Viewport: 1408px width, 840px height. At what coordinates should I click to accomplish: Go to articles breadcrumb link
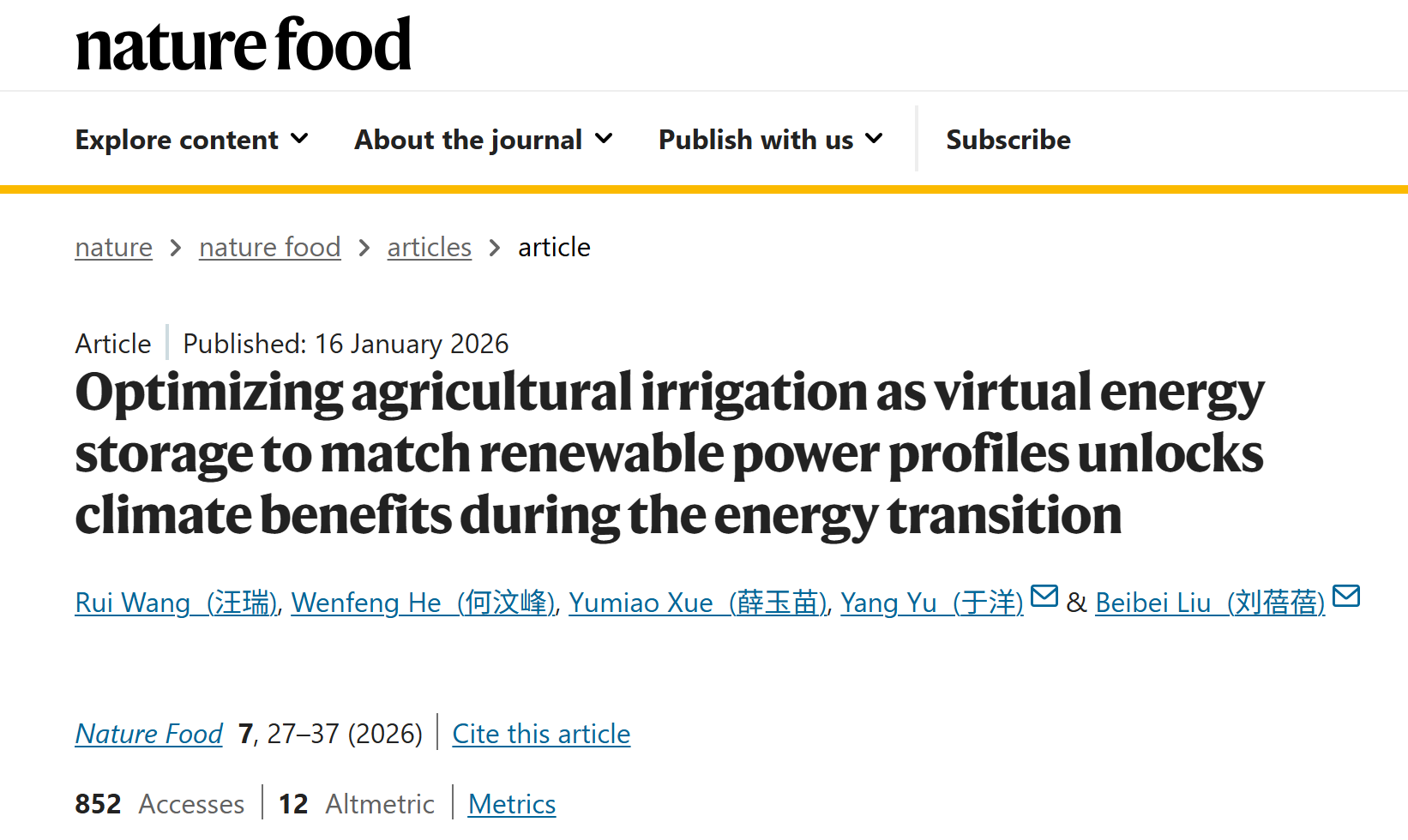tap(429, 248)
